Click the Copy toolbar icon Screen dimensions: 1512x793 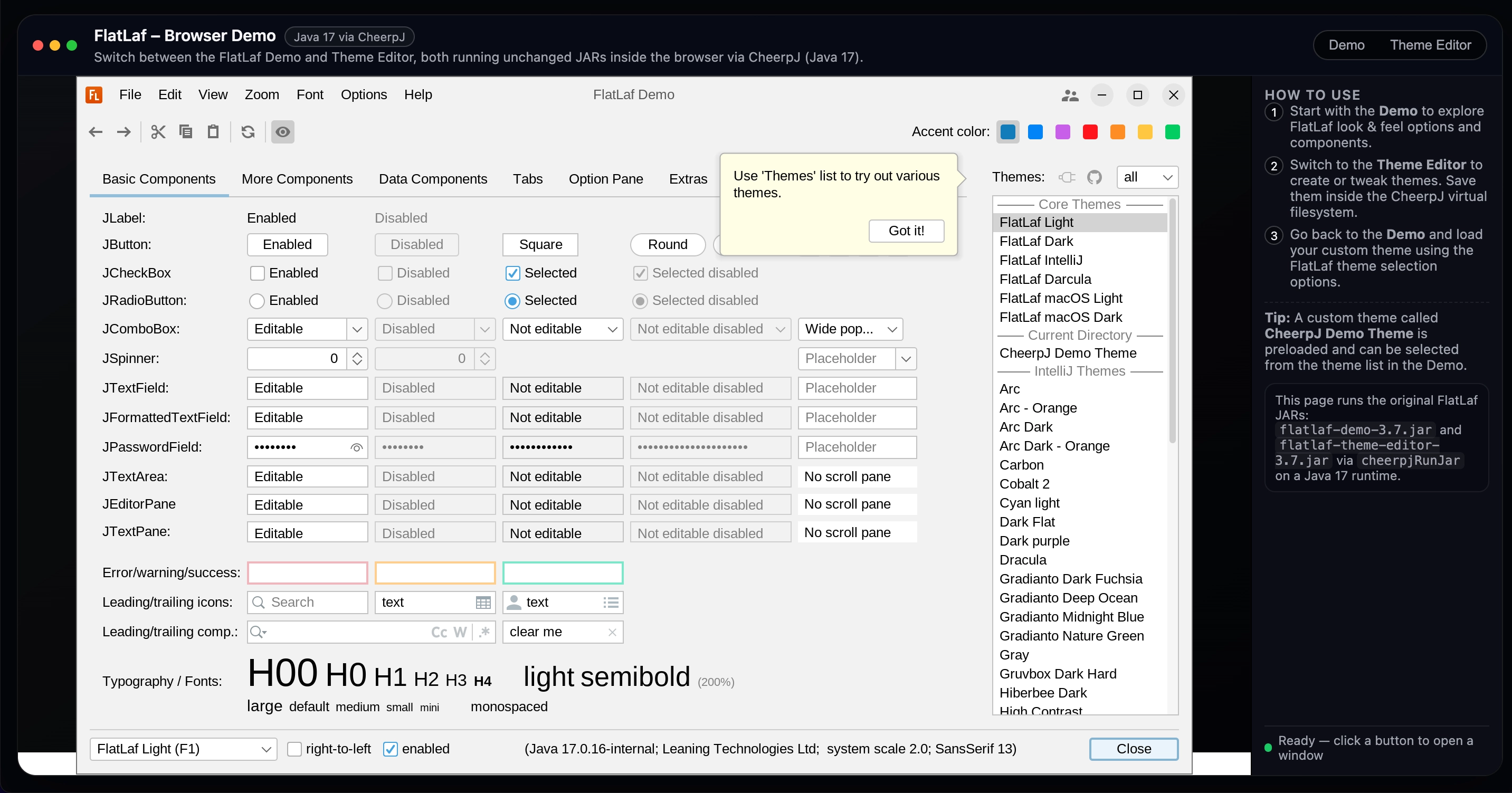185,132
